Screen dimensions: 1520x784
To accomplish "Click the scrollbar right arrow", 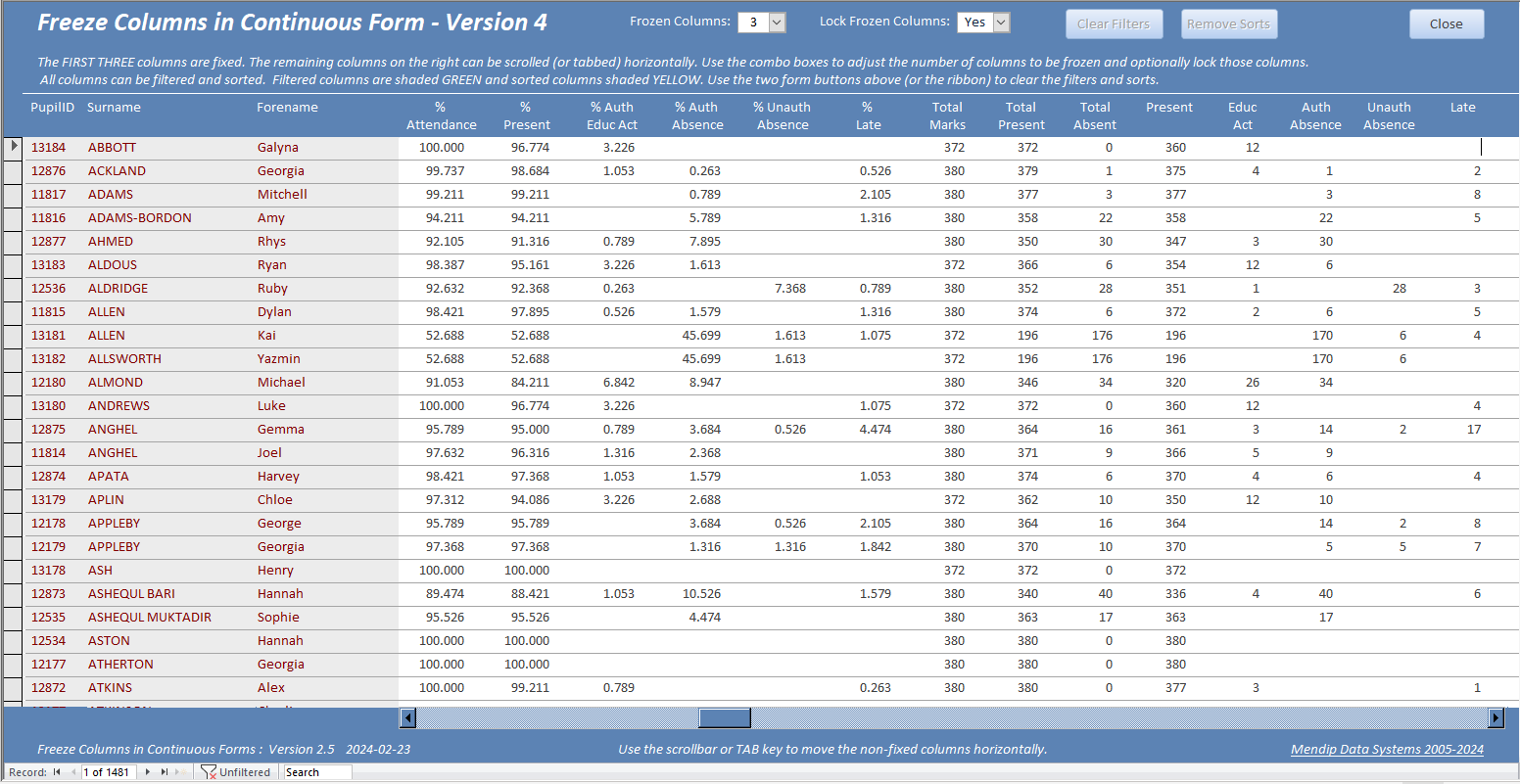I will tap(1496, 718).
